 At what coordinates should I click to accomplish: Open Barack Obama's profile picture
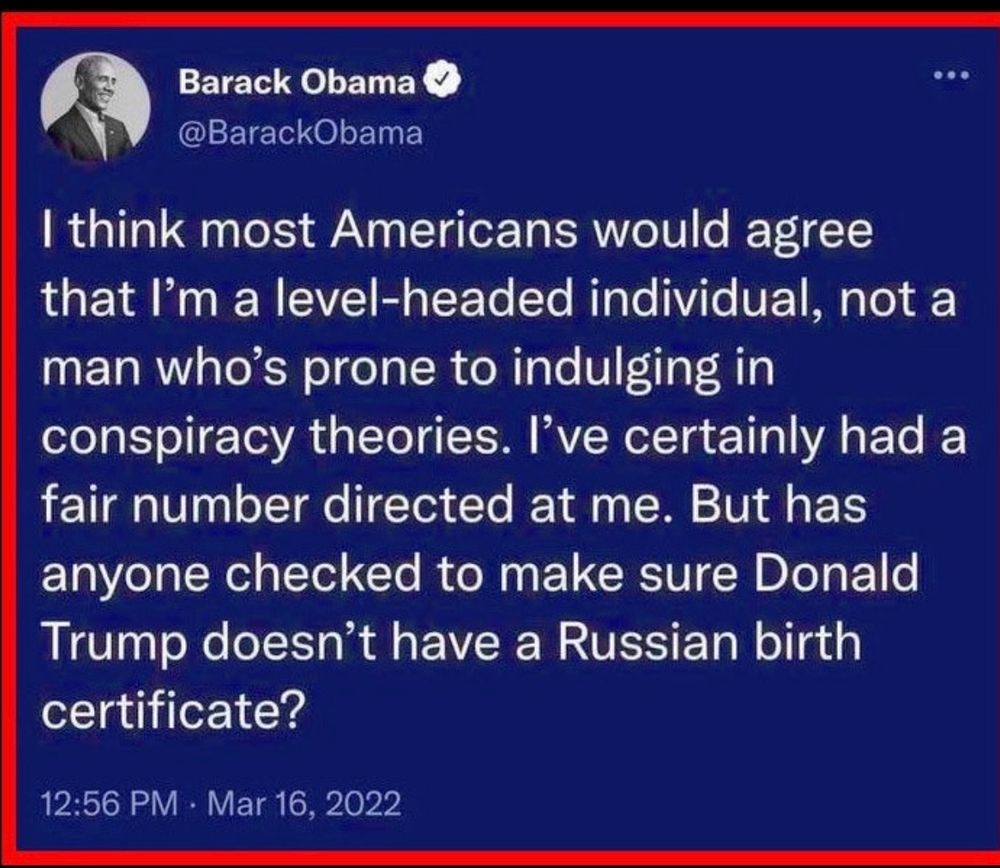96,107
